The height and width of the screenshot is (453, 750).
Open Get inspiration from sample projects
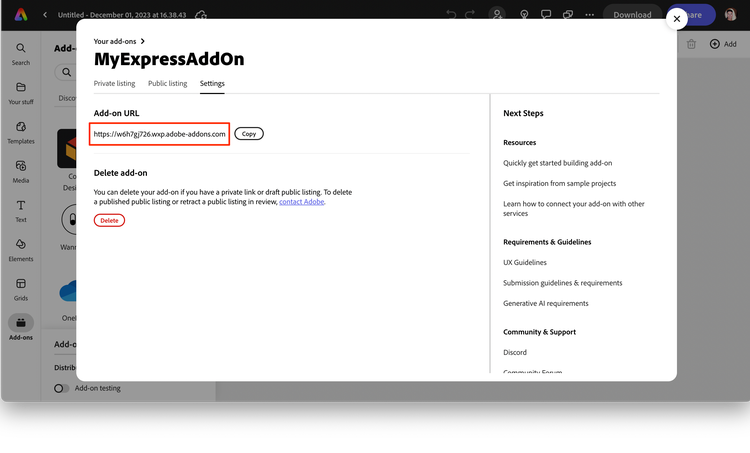[x=559, y=183]
